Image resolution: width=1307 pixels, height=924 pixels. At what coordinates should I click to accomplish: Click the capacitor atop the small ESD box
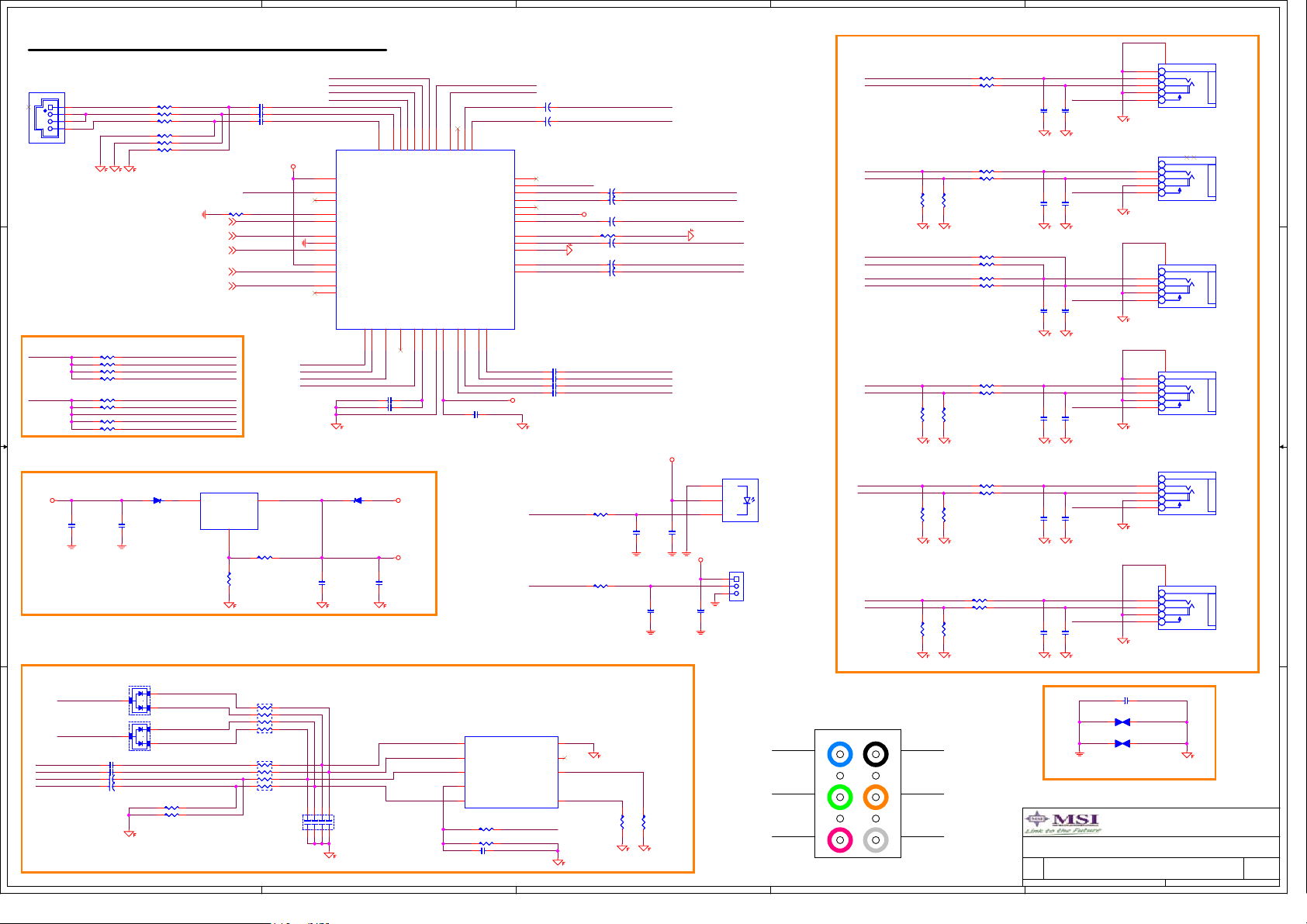pyautogui.click(x=1125, y=701)
